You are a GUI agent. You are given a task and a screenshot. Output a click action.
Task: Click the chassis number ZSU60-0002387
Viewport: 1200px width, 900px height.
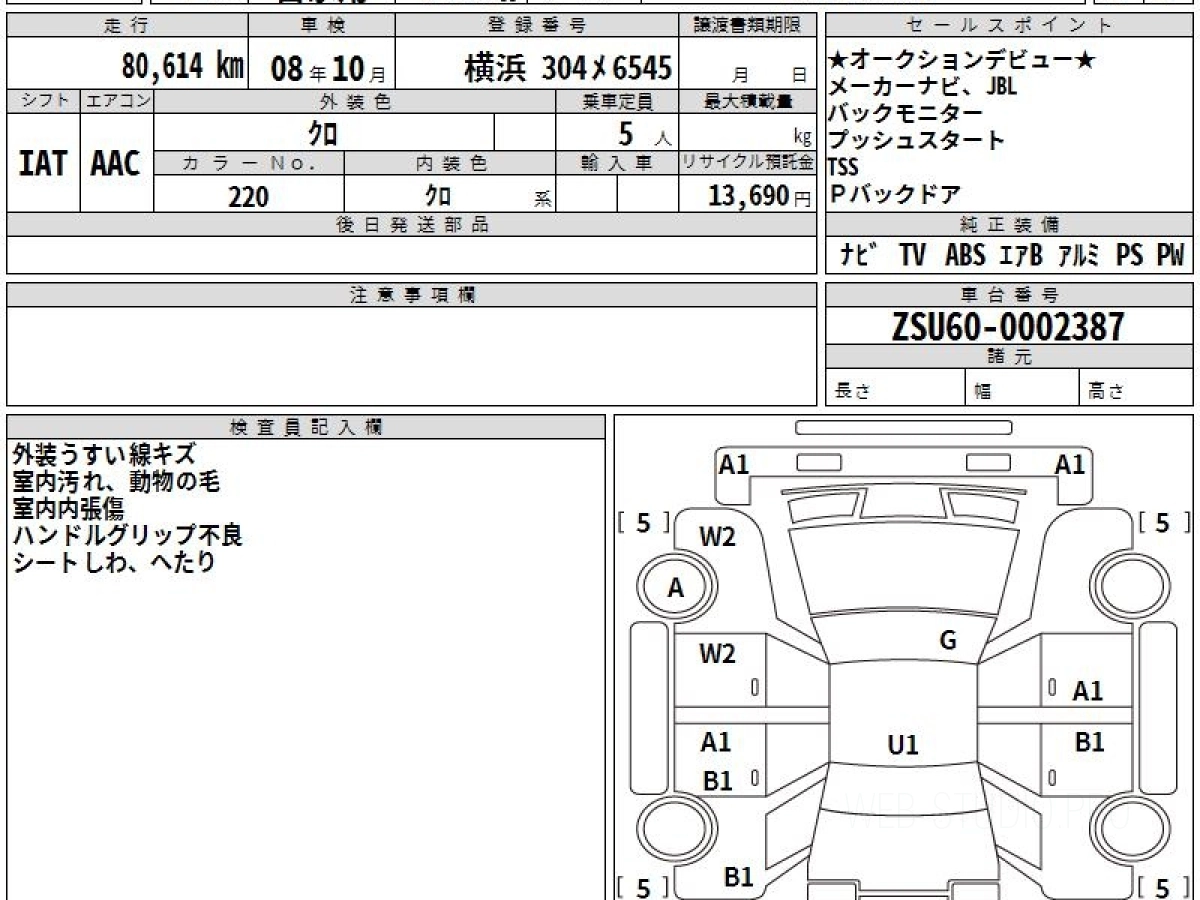click(x=1008, y=325)
